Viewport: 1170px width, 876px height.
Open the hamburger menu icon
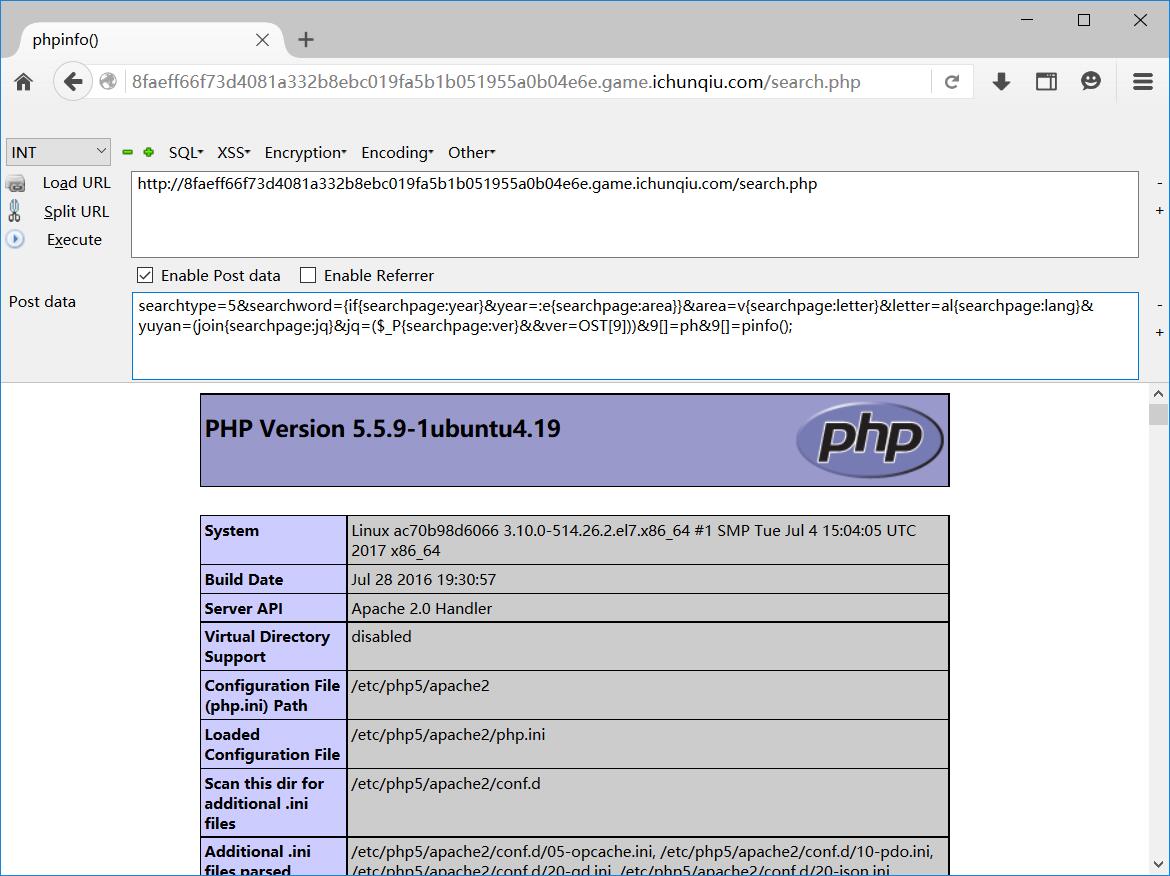click(x=1143, y=82)
